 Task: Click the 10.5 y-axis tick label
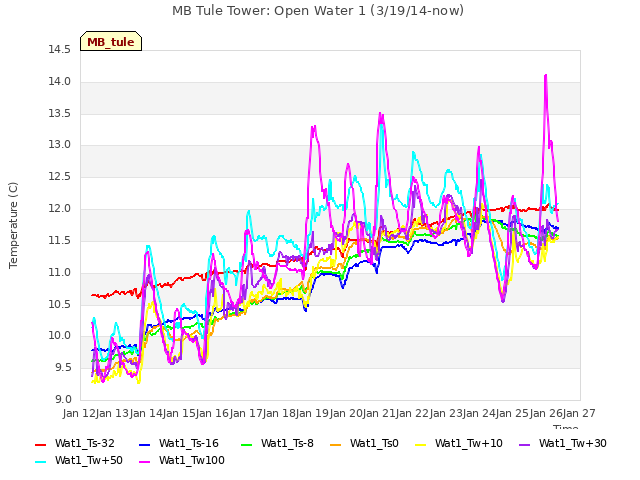click(x=60, y=304)
